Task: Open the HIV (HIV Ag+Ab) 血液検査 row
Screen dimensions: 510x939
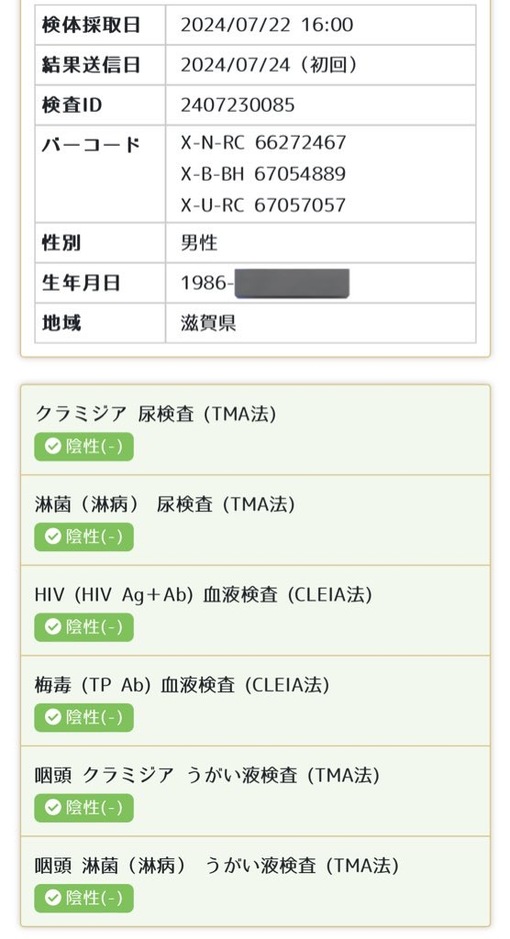Action: pyautogui.click(x=255, y=610)
